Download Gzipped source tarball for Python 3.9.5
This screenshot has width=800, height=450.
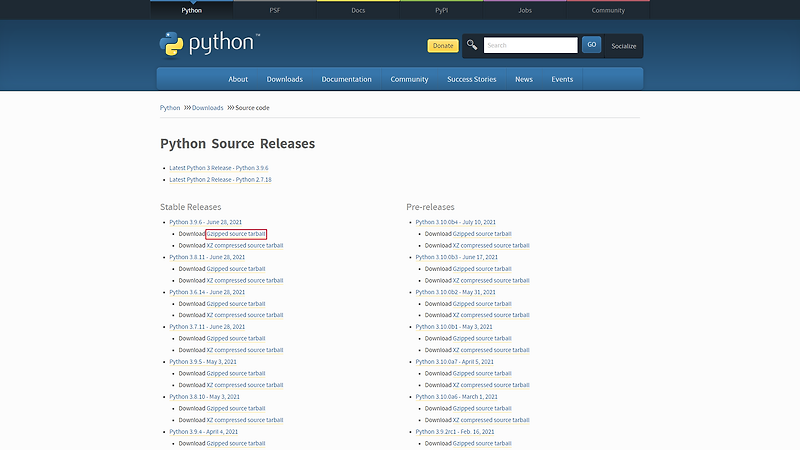[236, 373]
